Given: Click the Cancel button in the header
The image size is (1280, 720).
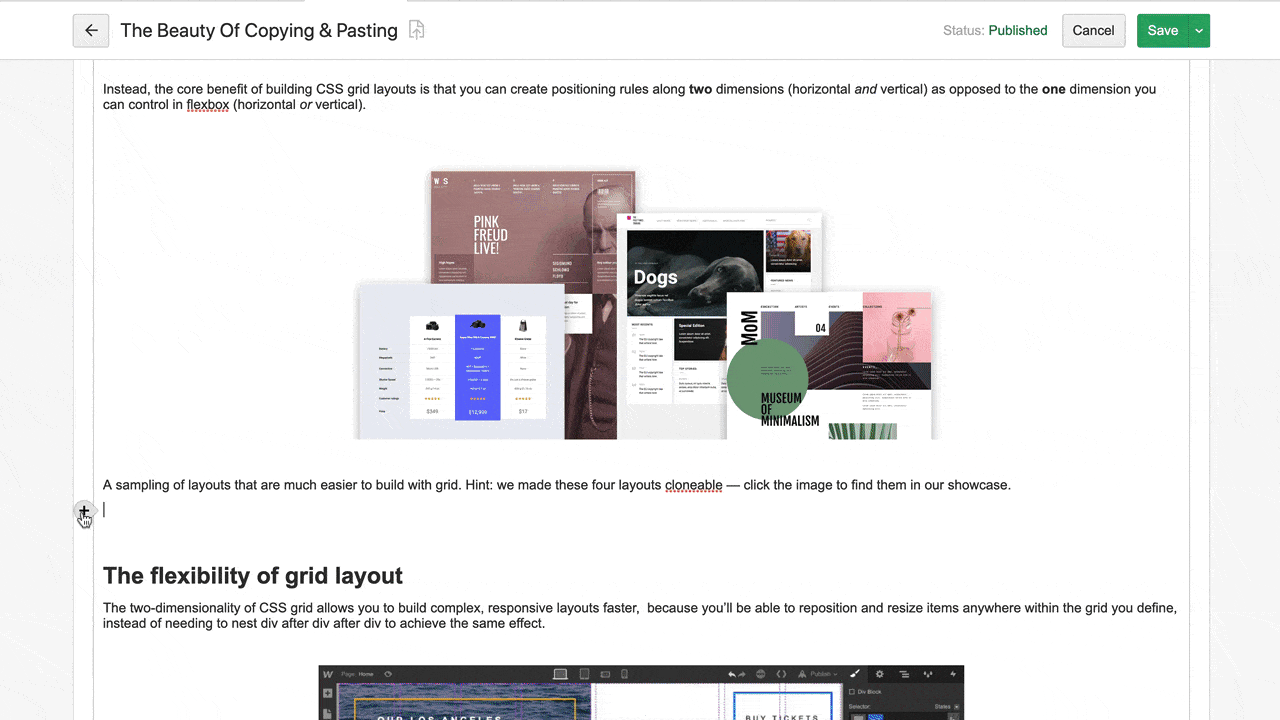Looking at the screenshot, I should point(1093,30).
